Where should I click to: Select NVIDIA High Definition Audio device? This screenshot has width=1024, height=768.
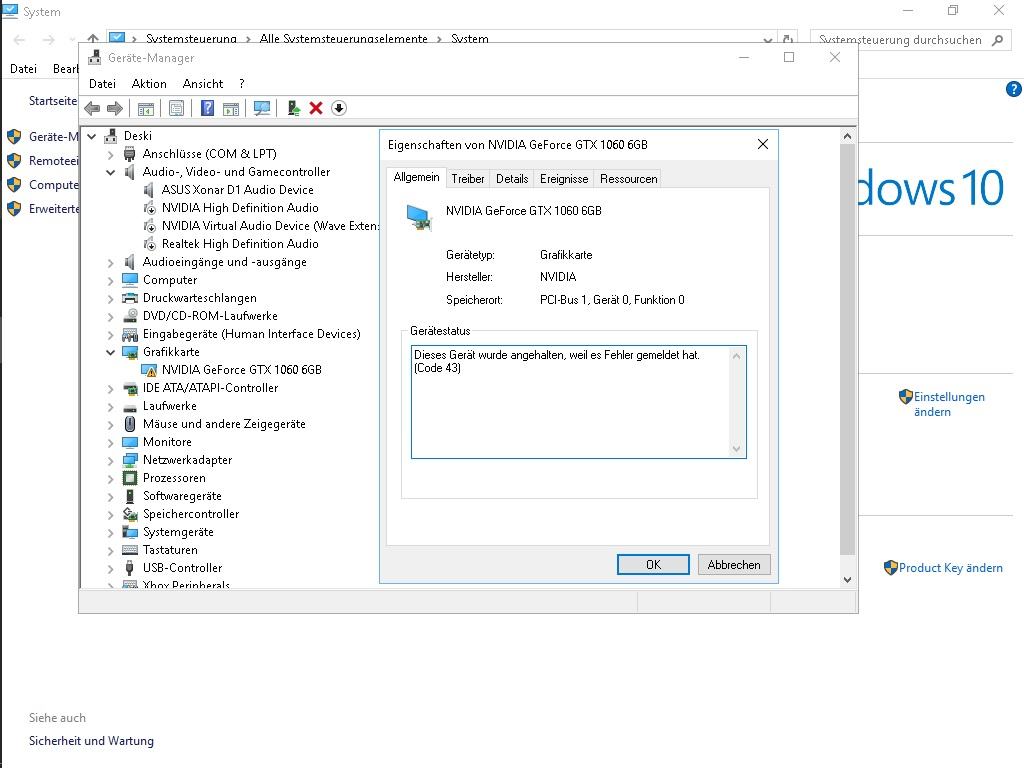coord(240,208)
